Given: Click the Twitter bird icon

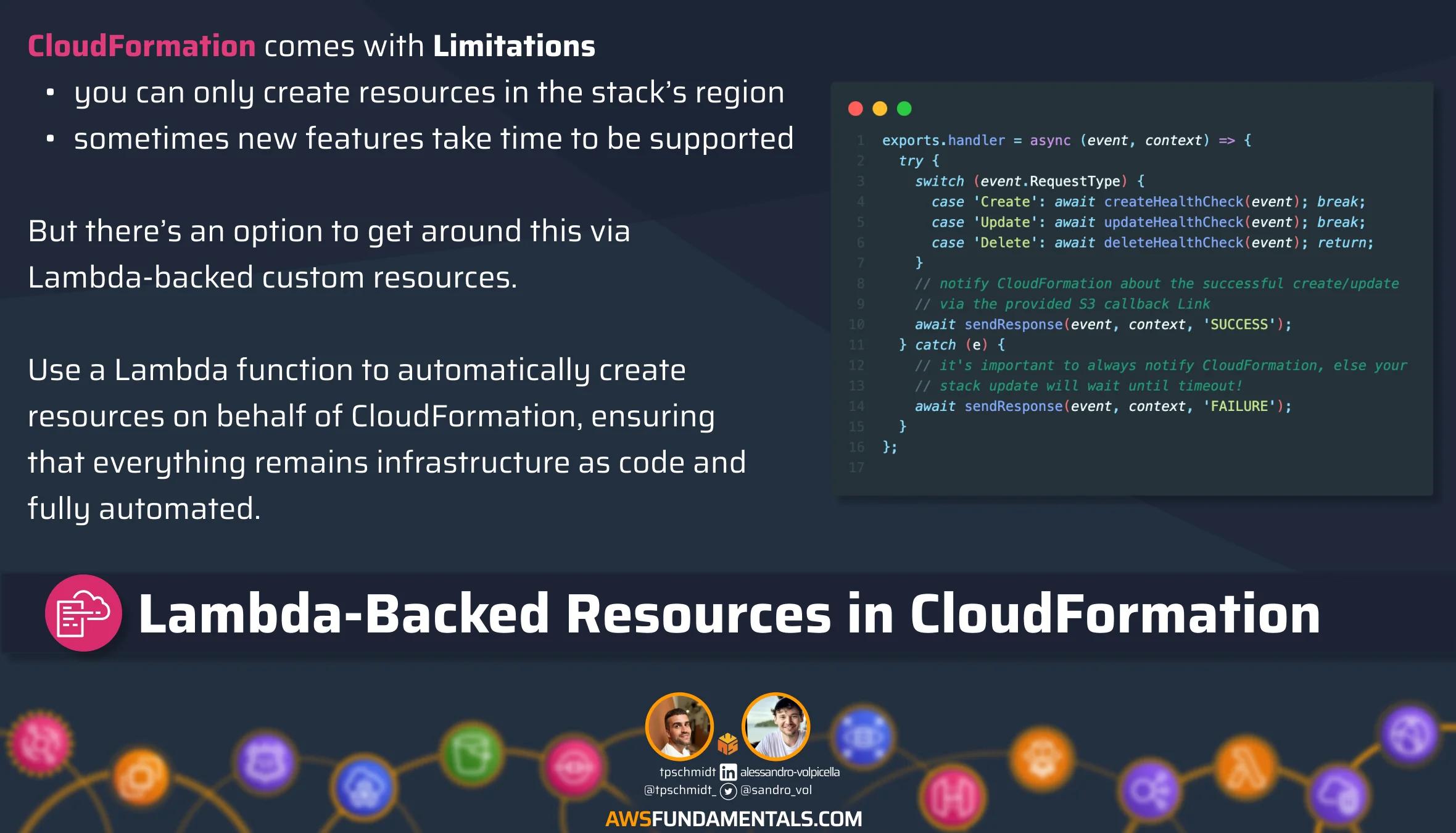Looking at the screenshot, I should 728,791.
